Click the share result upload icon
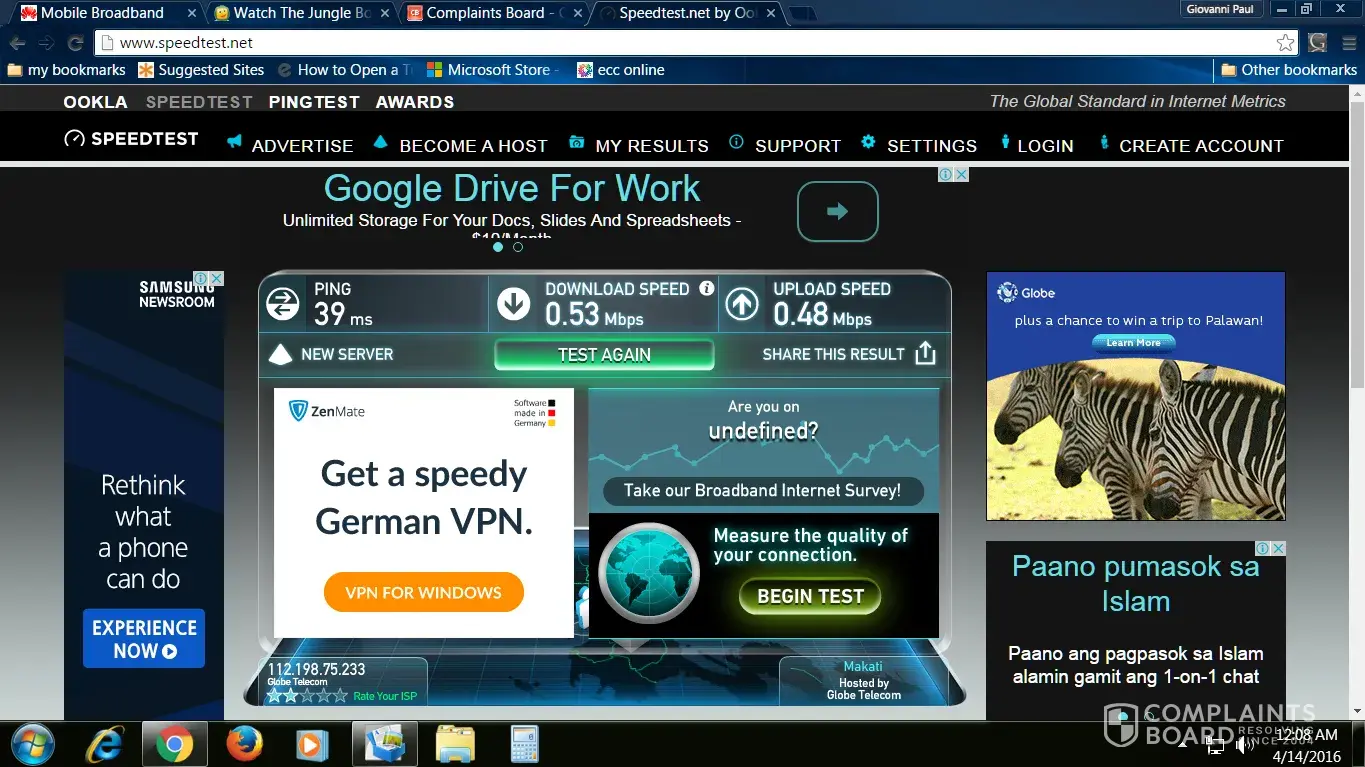1365x767 pixels. 925,354
